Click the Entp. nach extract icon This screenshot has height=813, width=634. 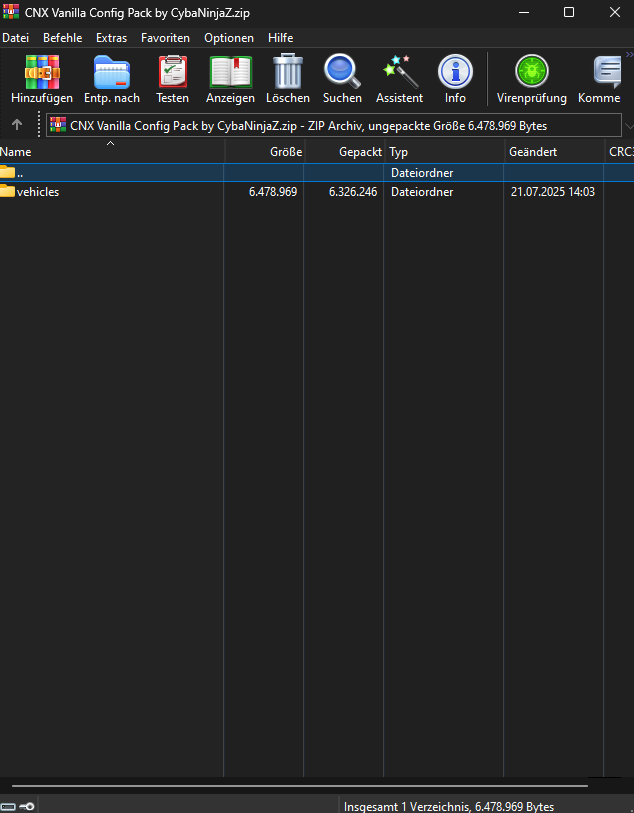(111, 72)
